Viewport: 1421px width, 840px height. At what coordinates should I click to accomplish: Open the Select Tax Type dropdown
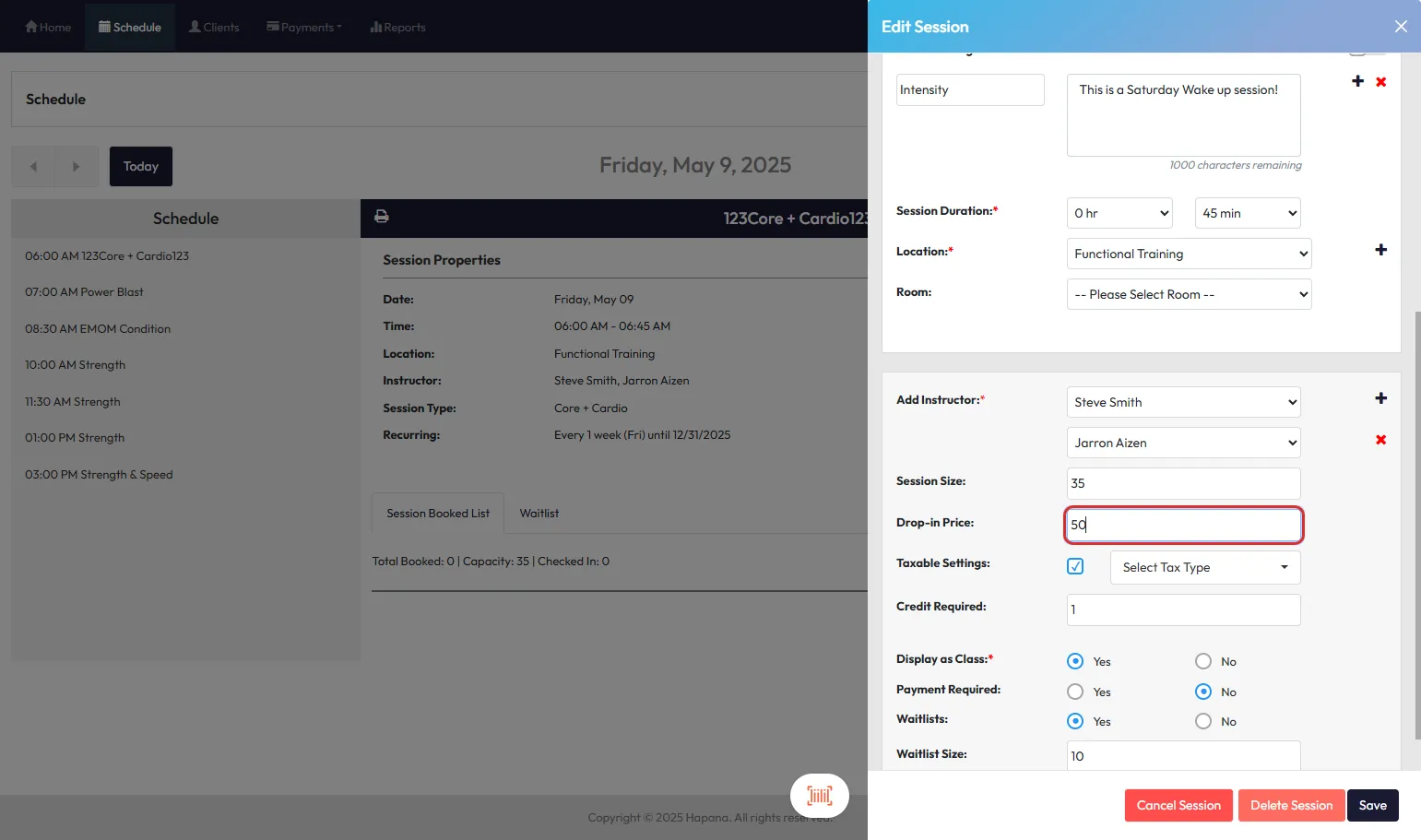pyautogui.click(x=1204, y=568)
